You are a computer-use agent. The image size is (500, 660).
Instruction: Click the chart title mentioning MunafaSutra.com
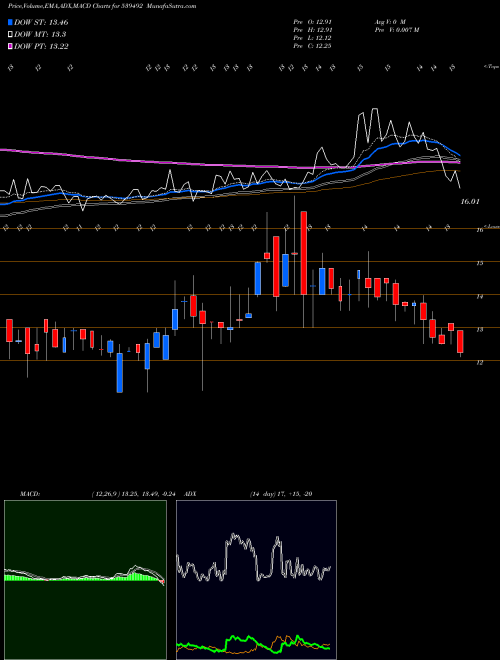click(x=102, y=6)
